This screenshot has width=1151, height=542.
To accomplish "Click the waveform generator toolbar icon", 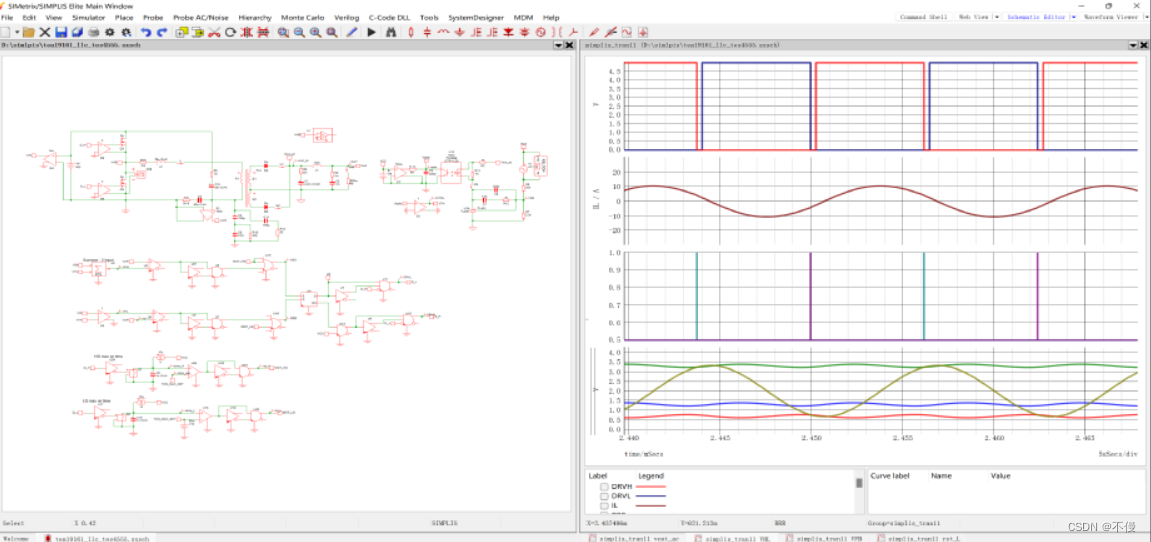I will coord(627,32).
